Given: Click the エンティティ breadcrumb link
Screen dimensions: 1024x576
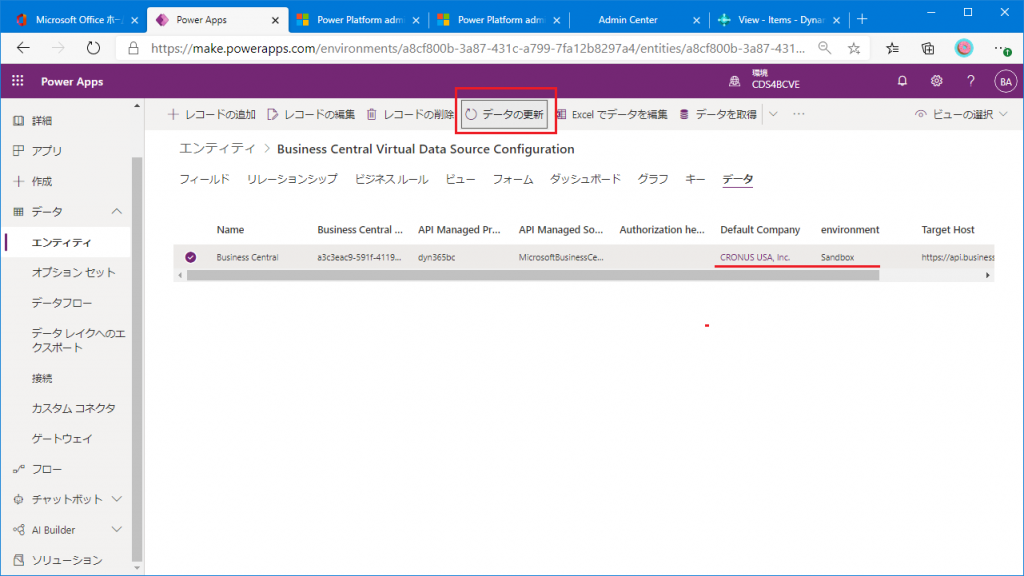Looking at the screenshot, I should (x=217, y=149).
